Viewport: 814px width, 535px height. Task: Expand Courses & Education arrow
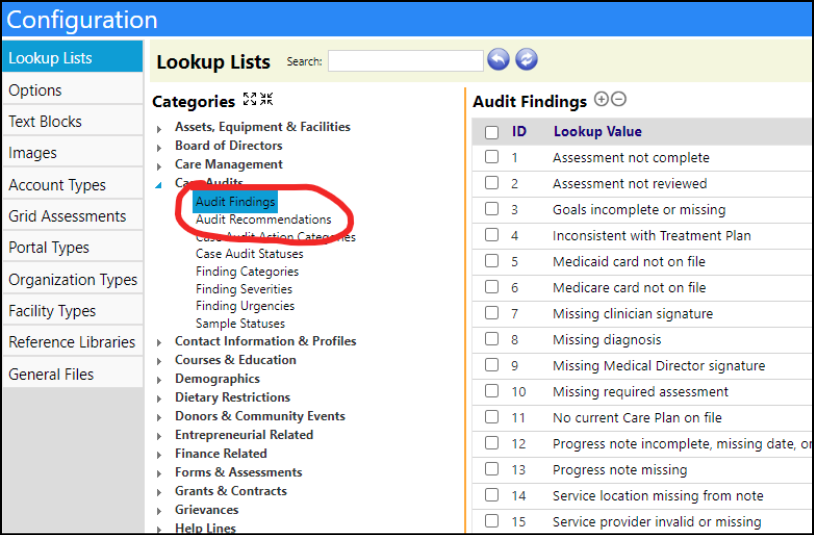tap(159, 361)
